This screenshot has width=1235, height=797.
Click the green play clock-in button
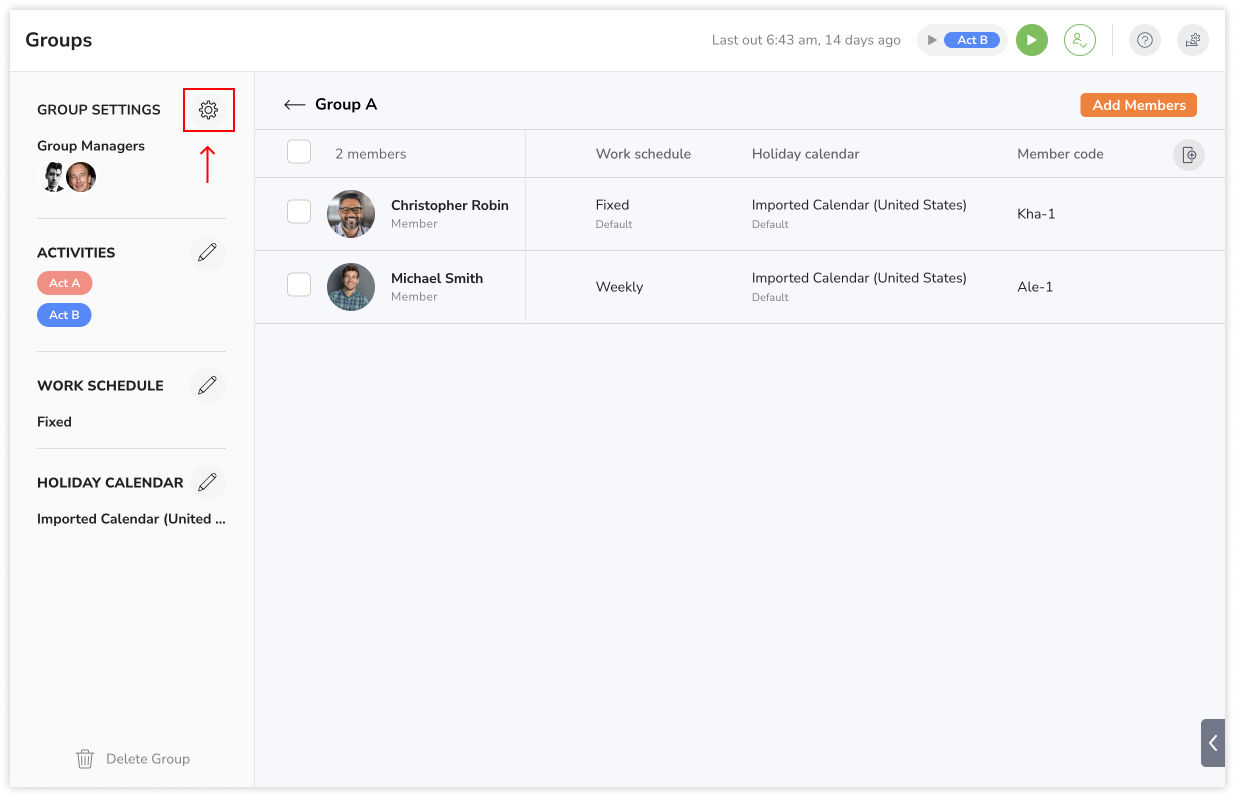(x=1031, y=40)
